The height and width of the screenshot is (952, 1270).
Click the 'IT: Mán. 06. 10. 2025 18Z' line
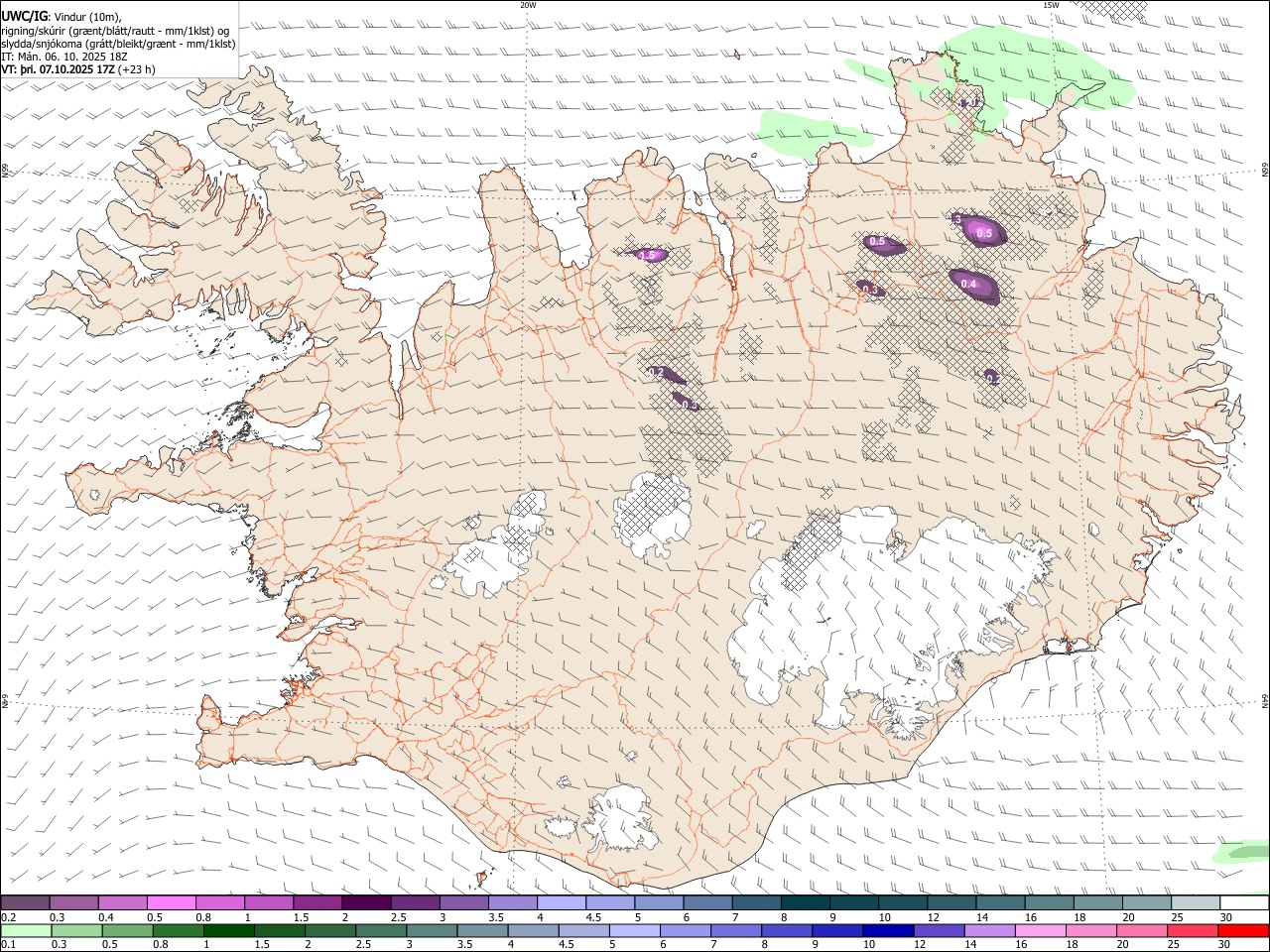[x=64, y=57]
